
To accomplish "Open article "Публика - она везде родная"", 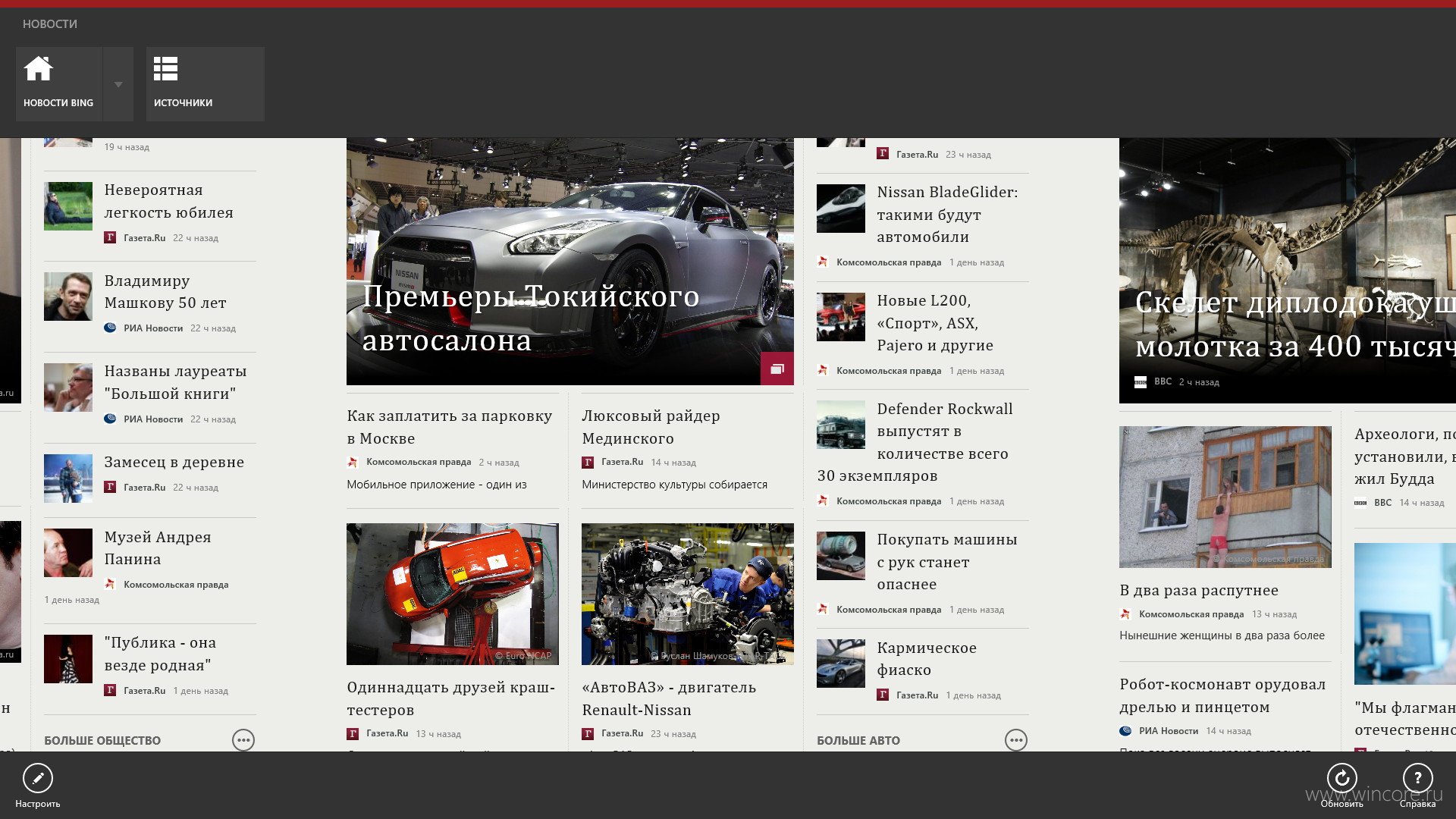I will coord(160,654).
